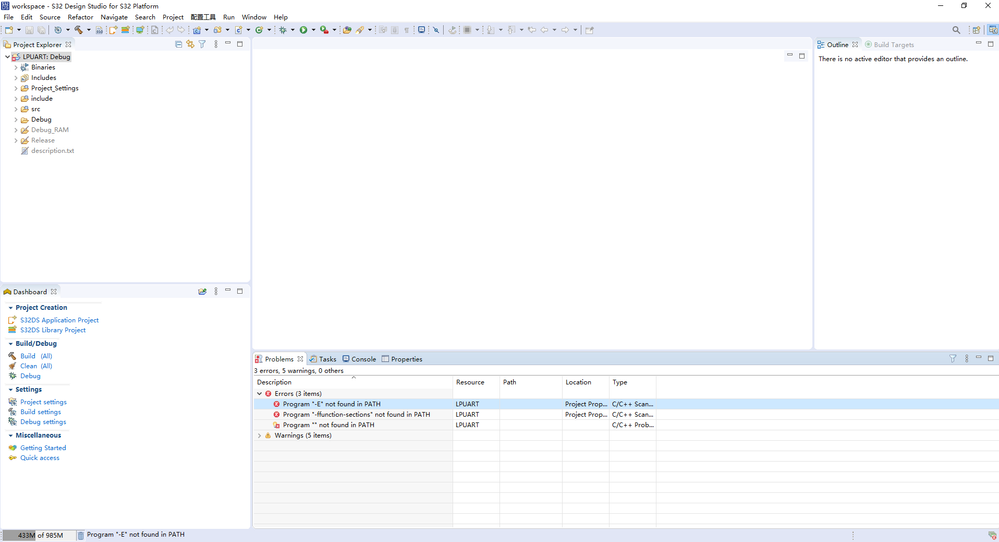Click the Build hammer toolbar icon
This screenshot has height=542, width=999.
(x=78, y=30)
